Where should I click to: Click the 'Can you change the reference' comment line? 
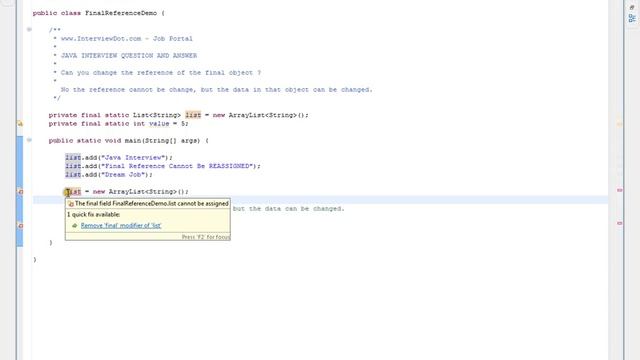click(161, 73)
